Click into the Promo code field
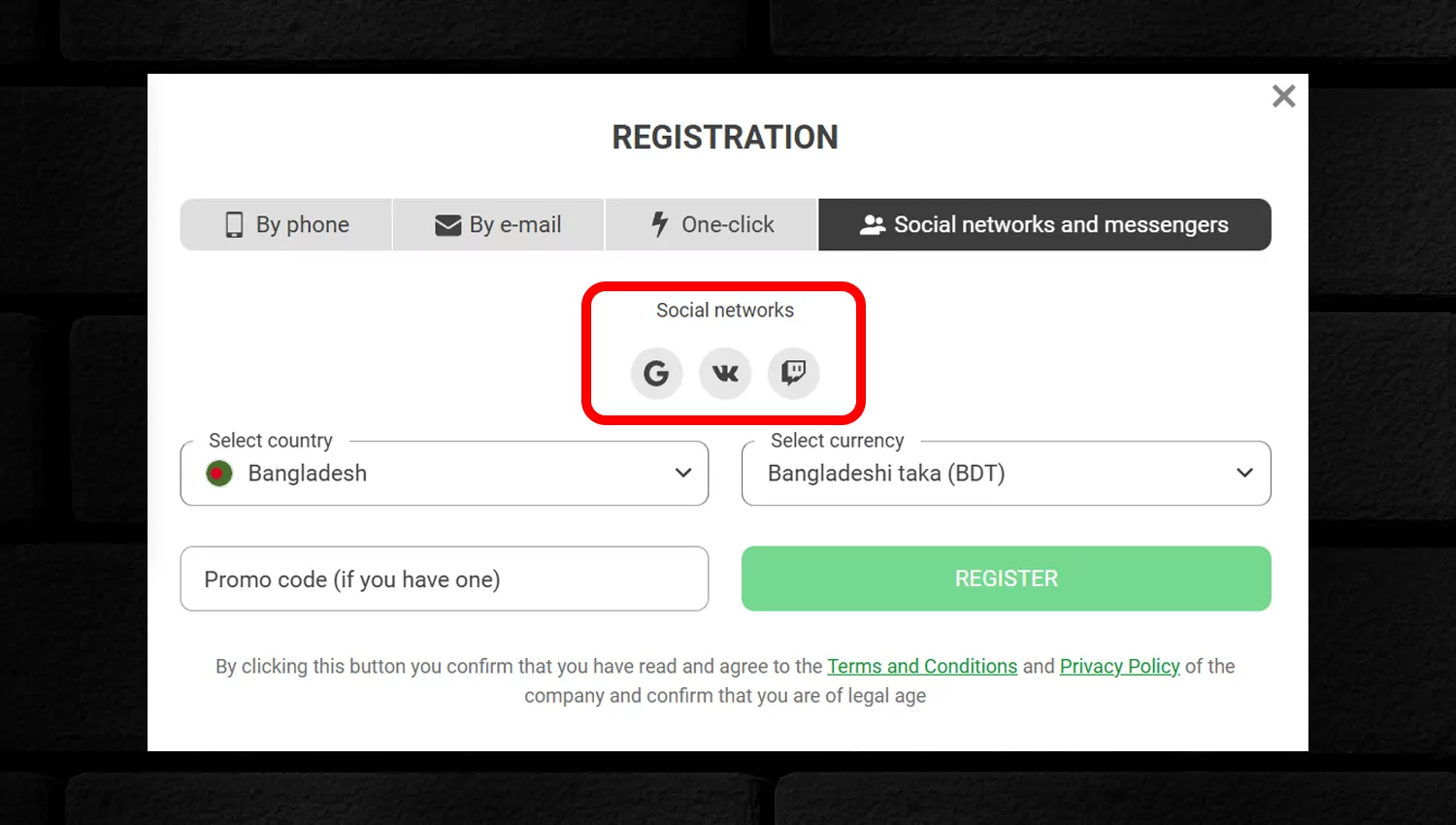The height and width of the screenshot is (825, 1456). [x=445, y=578]
